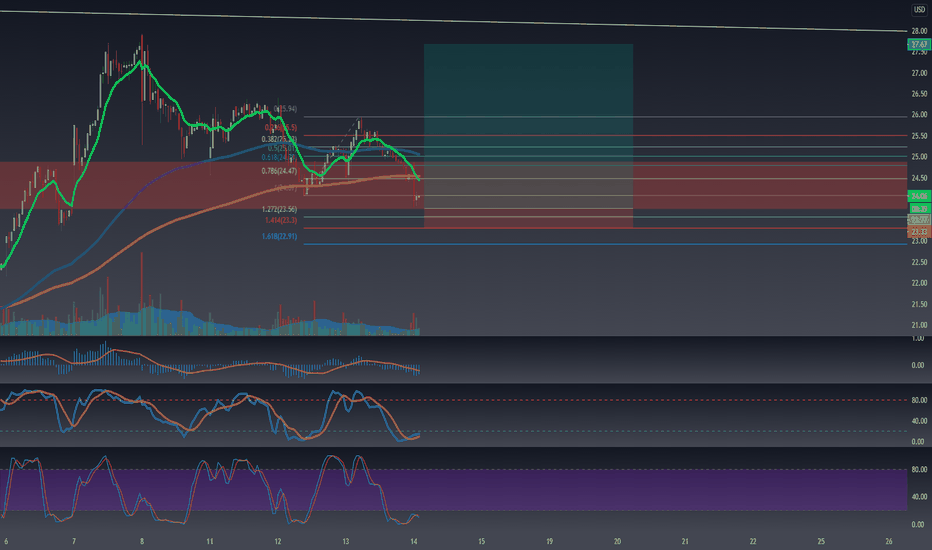Select the blue 1.618 Fibonacci level line
The height and width of the screenshot is (550, 932).
[x=605, y=244]
